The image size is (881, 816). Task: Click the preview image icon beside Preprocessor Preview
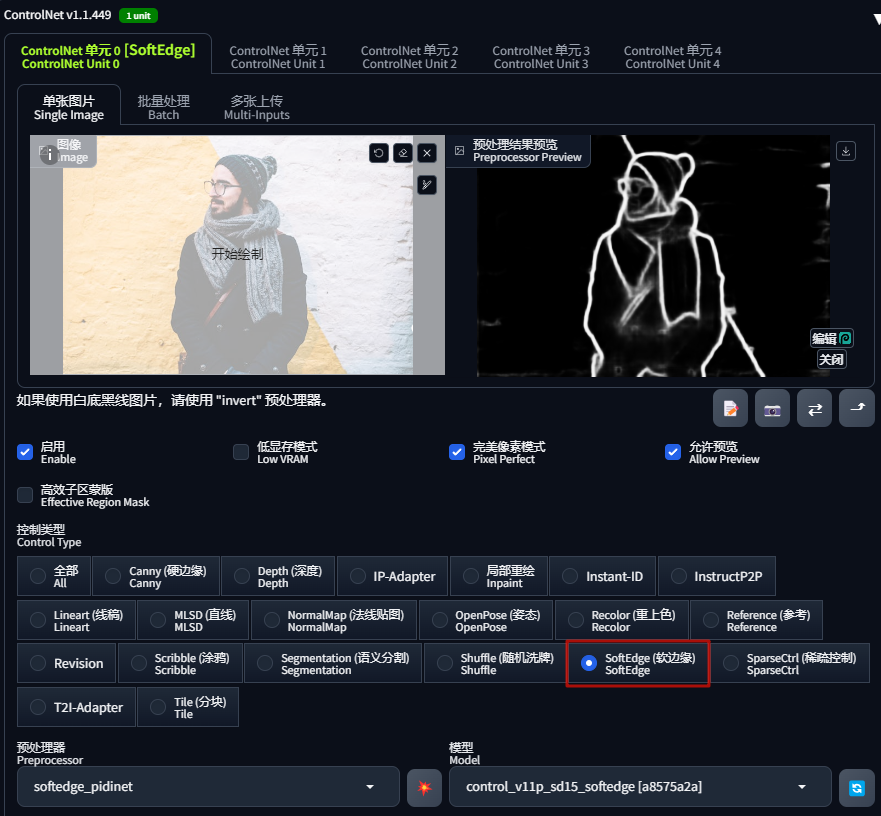tap(460, 151)
